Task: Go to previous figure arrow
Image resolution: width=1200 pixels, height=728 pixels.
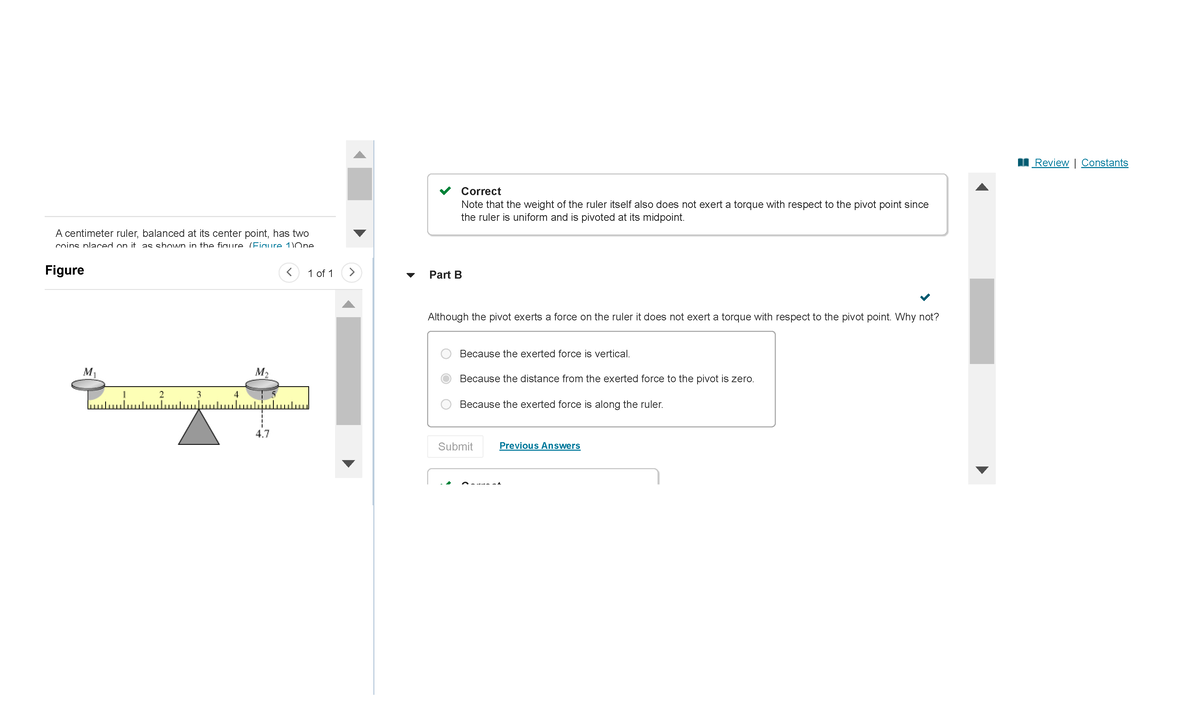Action: point(289,272)
